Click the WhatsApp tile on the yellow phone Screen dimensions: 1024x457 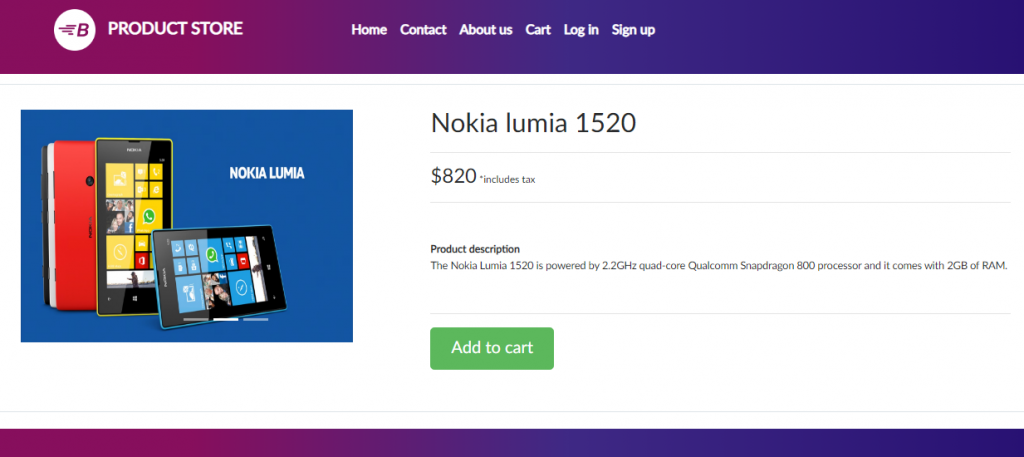[x=150, y=216]
